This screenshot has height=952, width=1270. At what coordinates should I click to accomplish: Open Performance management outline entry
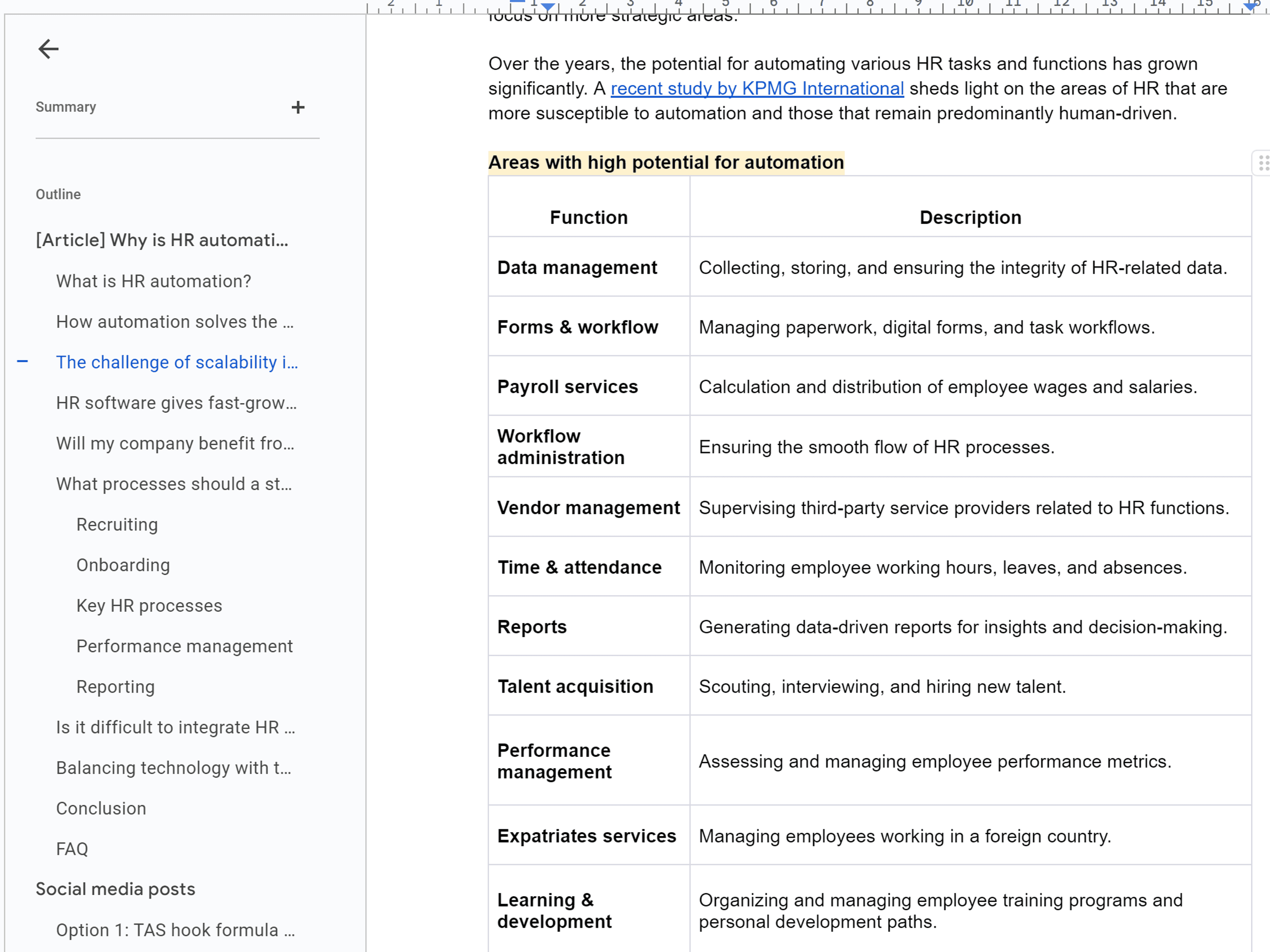pyautogui.click(x=184, y=646)
